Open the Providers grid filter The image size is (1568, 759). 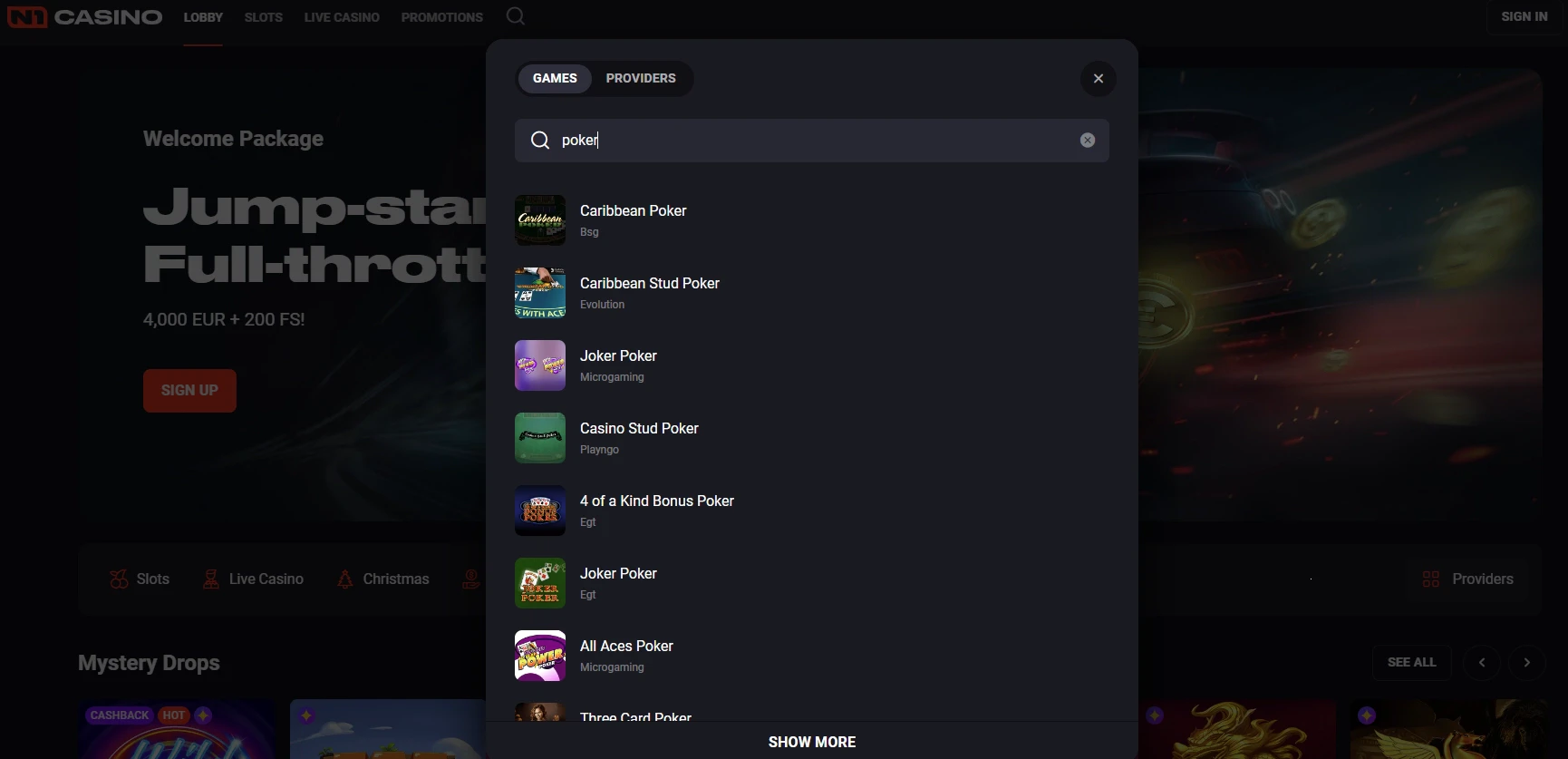point(1467,579)
